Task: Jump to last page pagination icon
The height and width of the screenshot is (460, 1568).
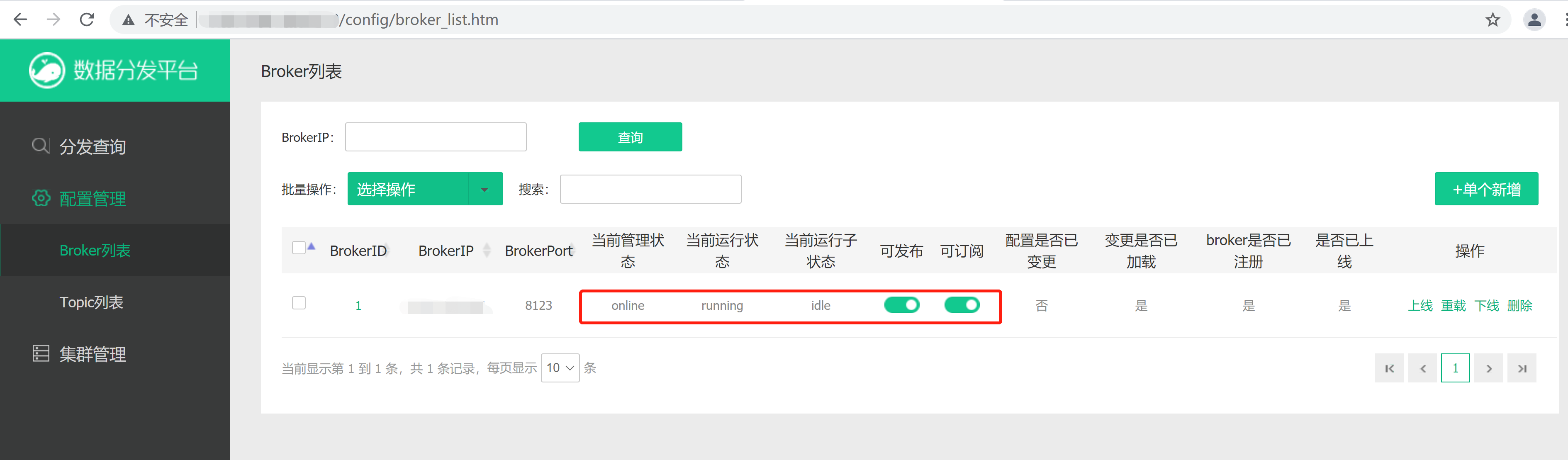Action: pos(1522,368)
